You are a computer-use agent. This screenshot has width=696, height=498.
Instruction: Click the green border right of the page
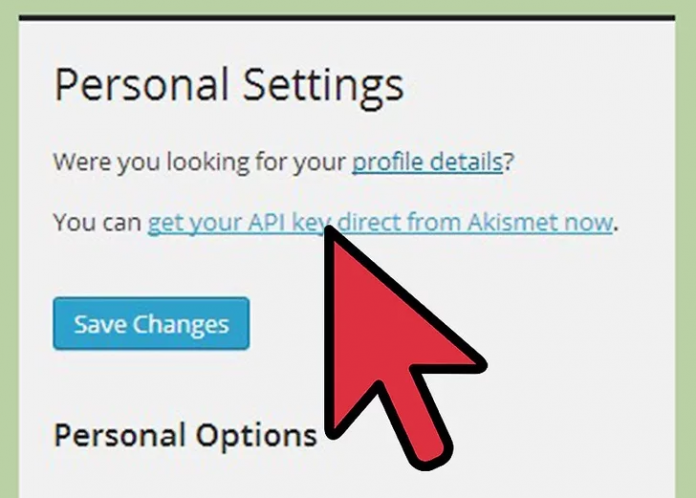[x=686, y=257]
